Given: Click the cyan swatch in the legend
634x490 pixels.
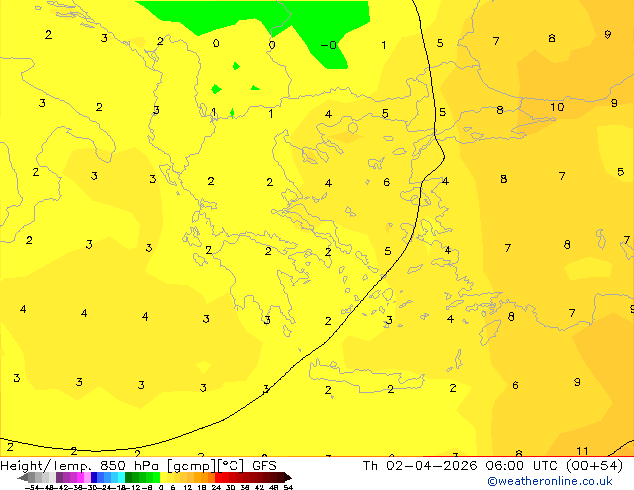Looking at the screenshot, I should pyautogui.click(x=121, y=478).
